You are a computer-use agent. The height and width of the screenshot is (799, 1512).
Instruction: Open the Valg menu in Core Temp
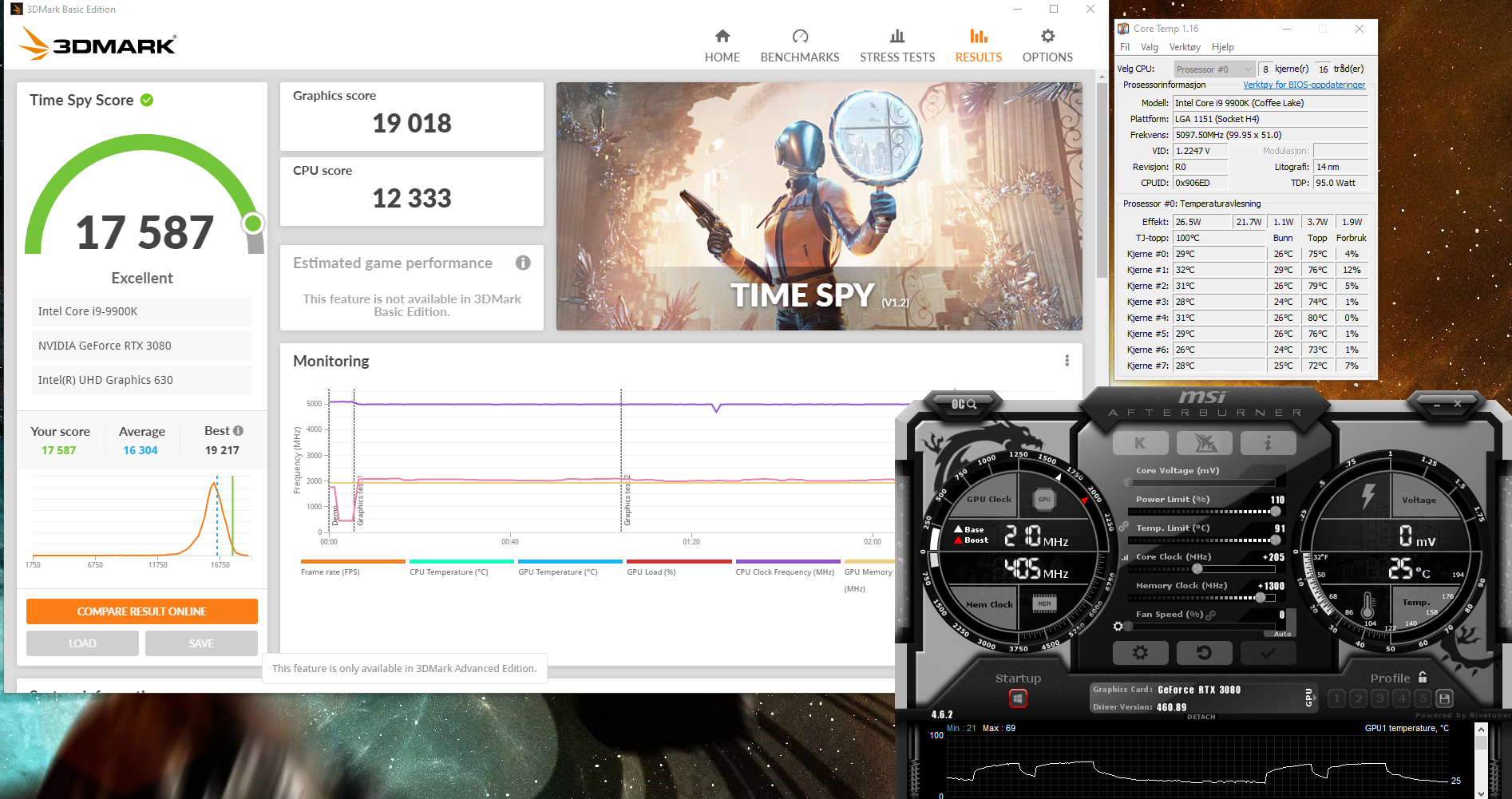pos(1150,47)
